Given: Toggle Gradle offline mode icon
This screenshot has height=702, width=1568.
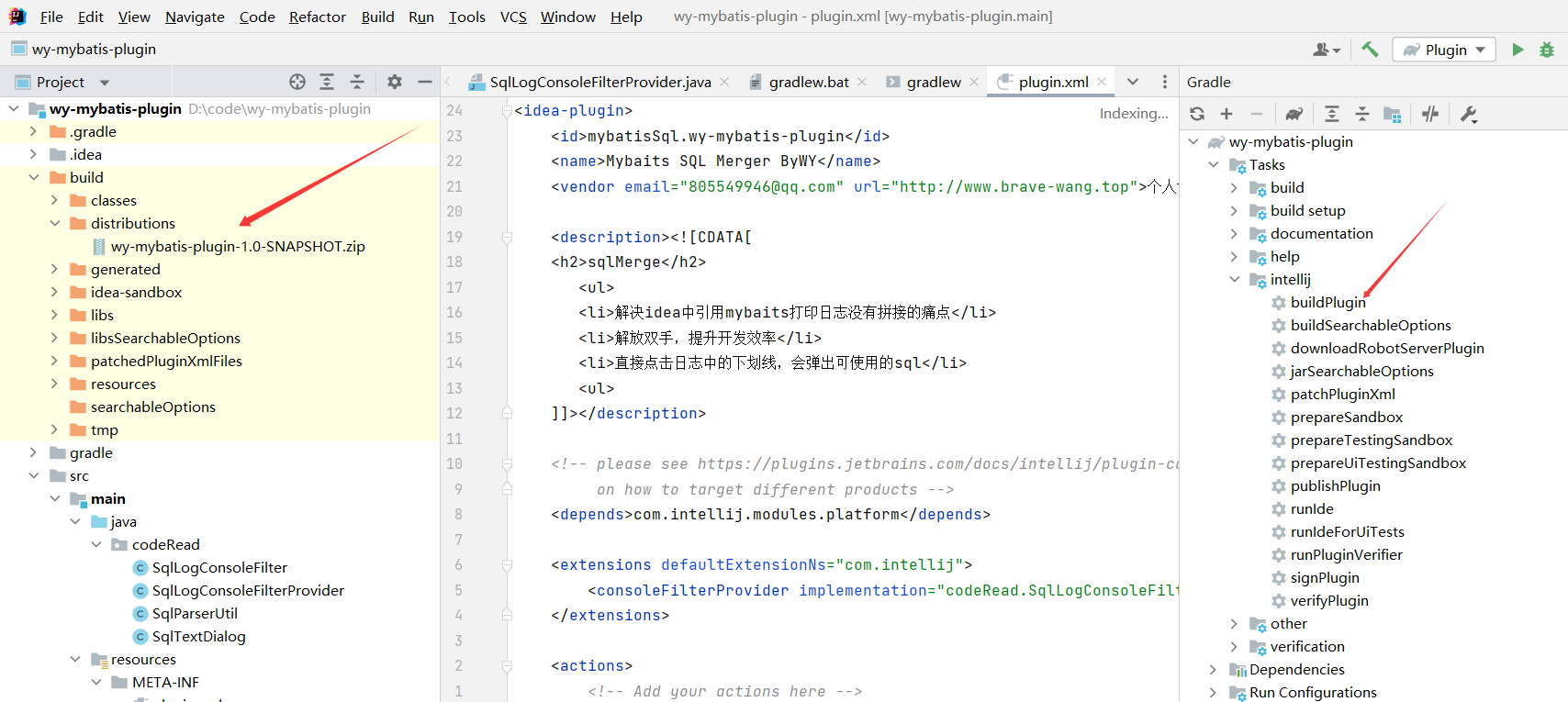Looking at the screenshot, I should click(x=1430, y=114).
